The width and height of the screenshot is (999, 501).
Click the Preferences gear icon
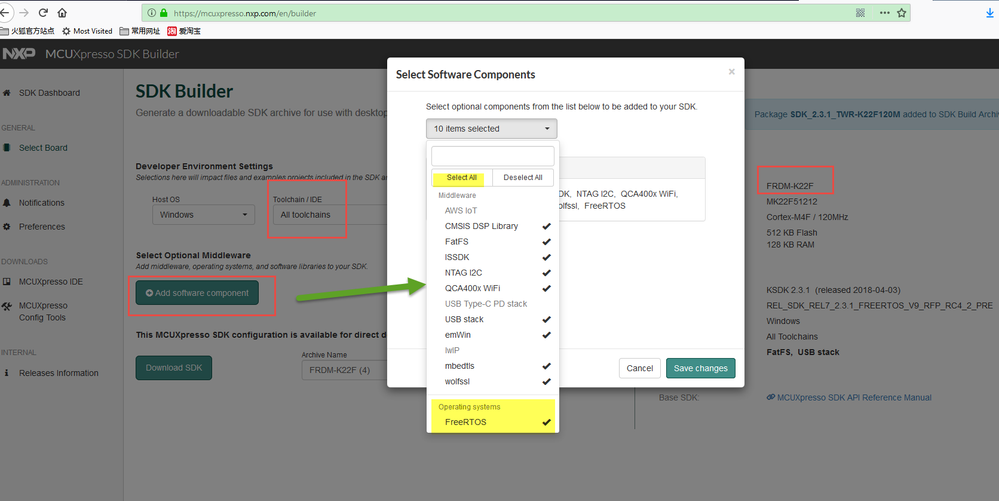pyautogui.click(x=6, y=227)
